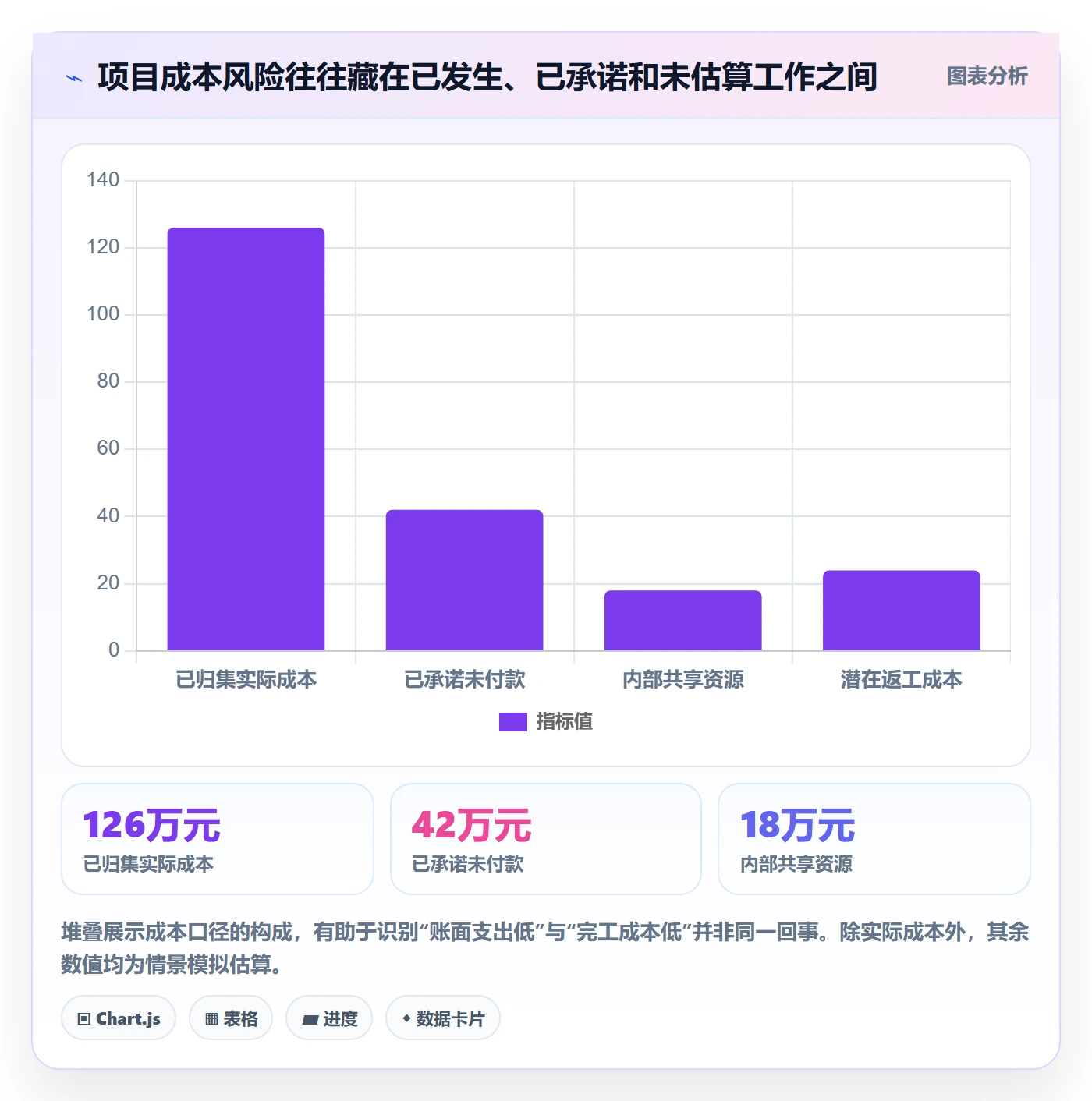
Task: Select the 数据卡片 tag
Action: click(x=443, y=1018)
